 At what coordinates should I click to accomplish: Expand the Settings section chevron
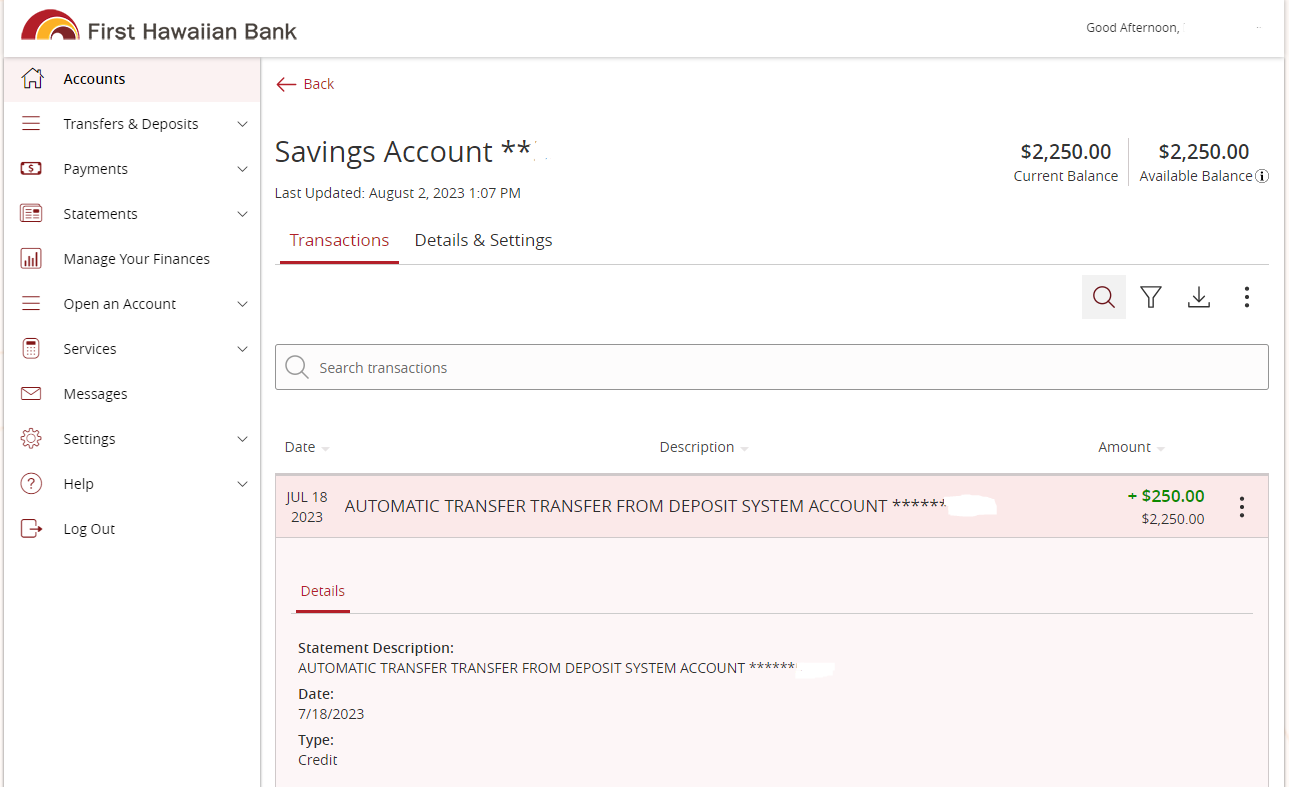(241, 438)
